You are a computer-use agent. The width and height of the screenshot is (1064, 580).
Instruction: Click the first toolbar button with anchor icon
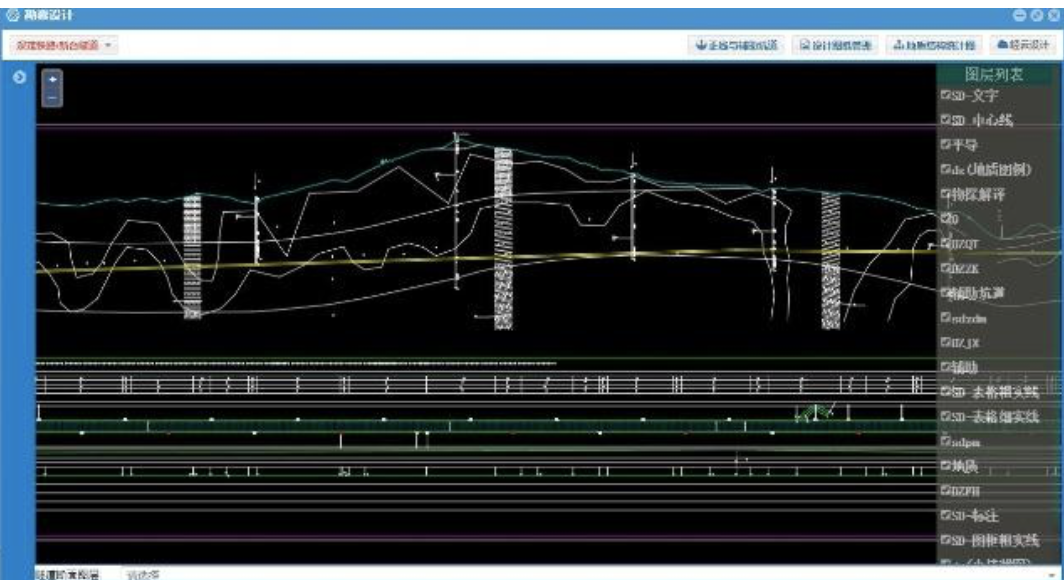[x=738, y=45]
